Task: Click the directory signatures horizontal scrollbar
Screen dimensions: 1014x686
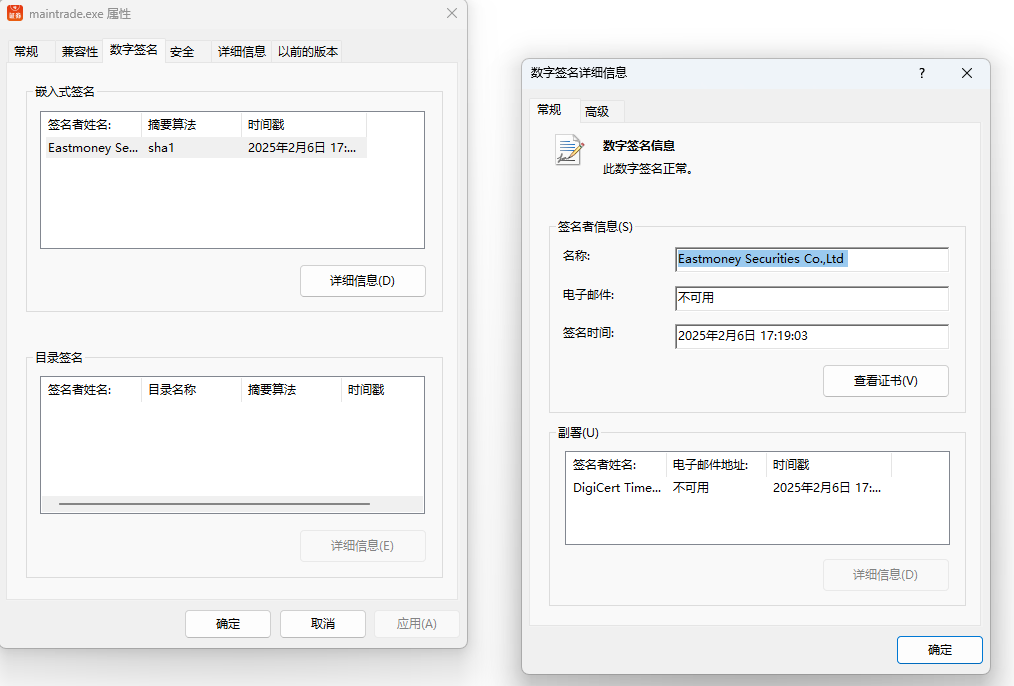Action: [x=214, y=504]
